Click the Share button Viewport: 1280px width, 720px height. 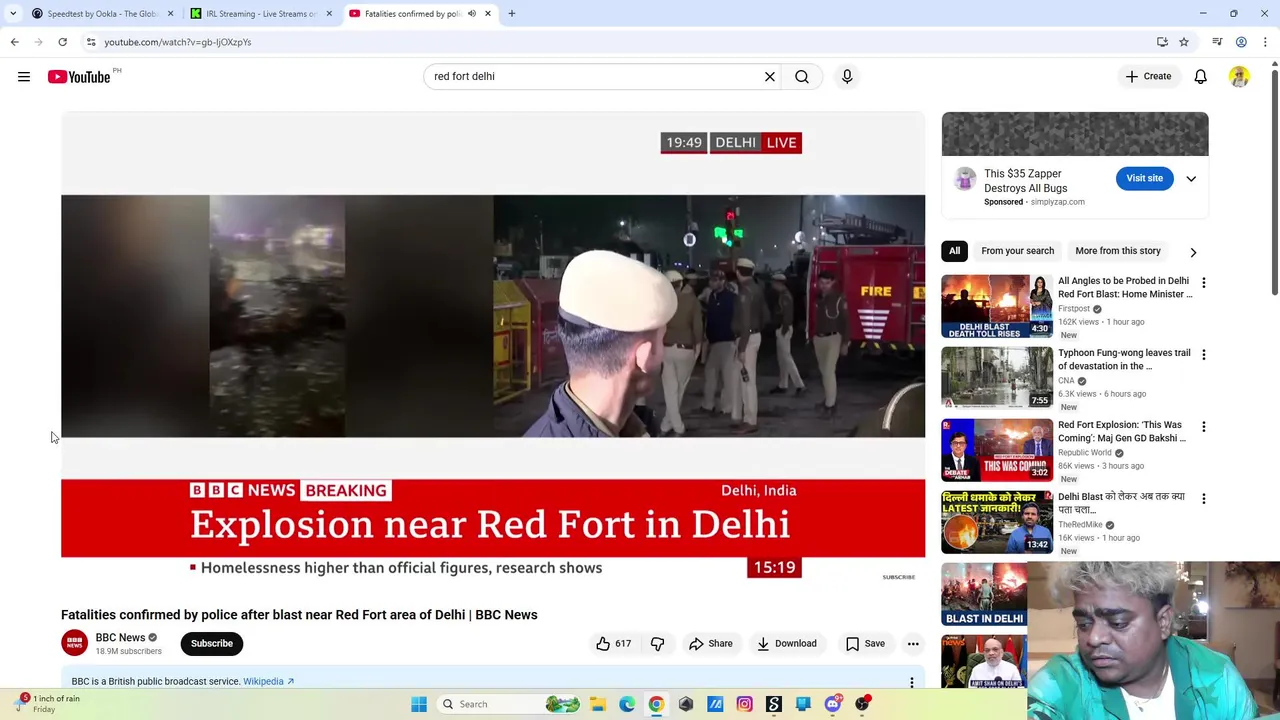click(711, 643)
